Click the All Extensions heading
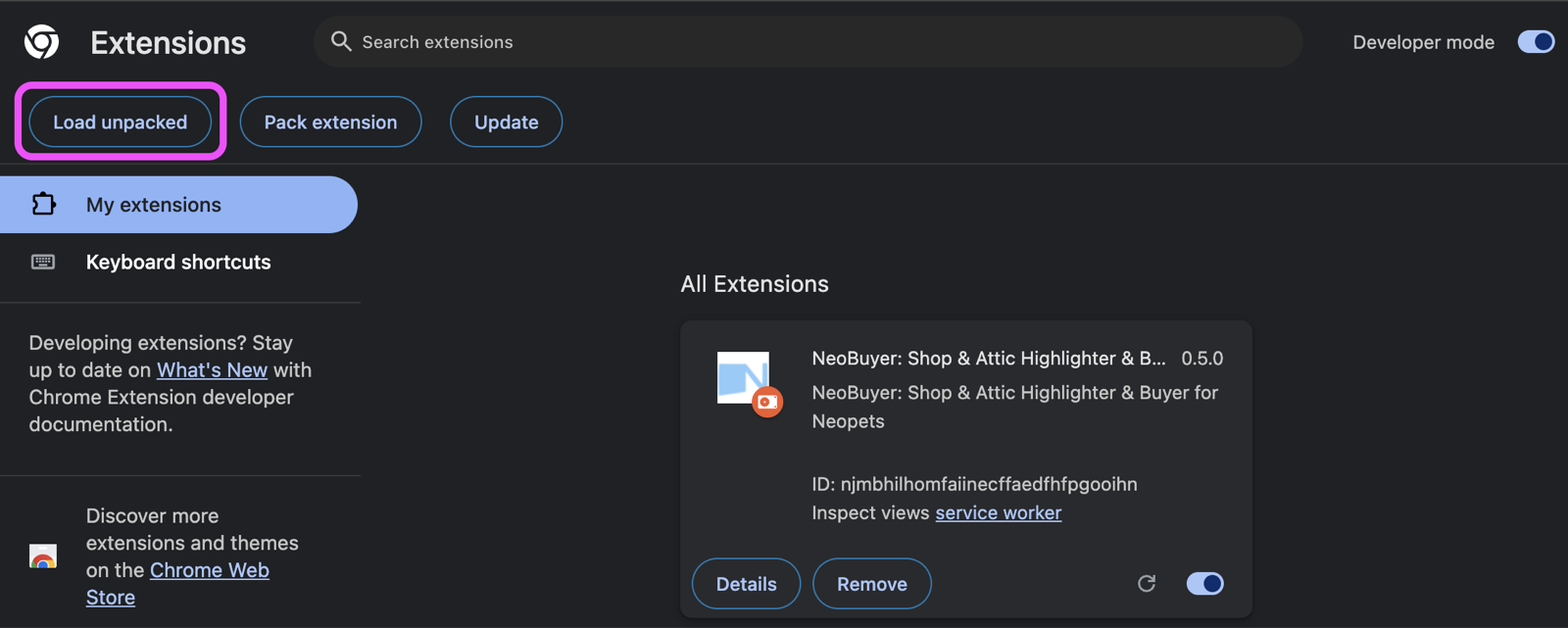 755,284
